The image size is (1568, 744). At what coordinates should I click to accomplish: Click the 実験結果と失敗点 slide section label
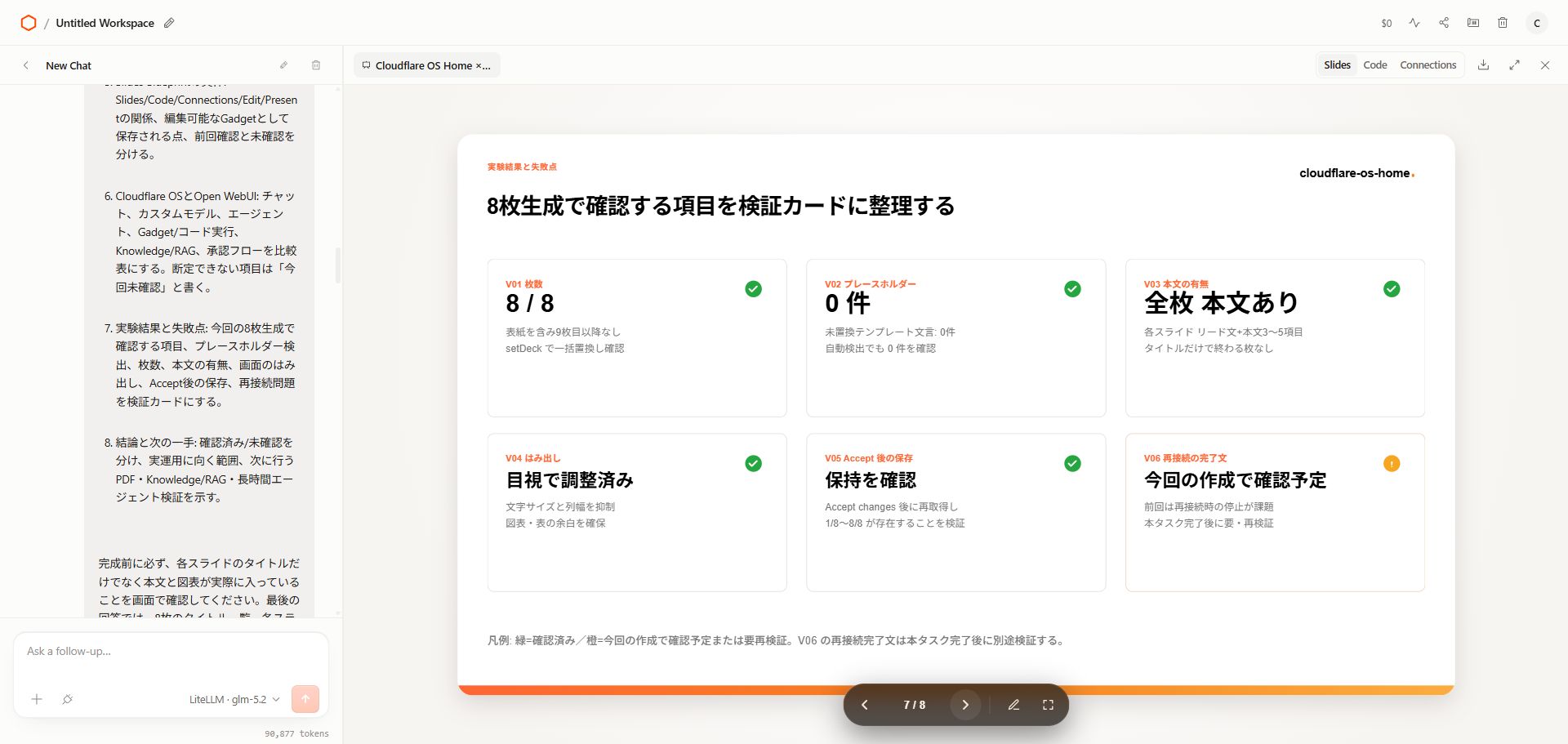tap(522, 167)
